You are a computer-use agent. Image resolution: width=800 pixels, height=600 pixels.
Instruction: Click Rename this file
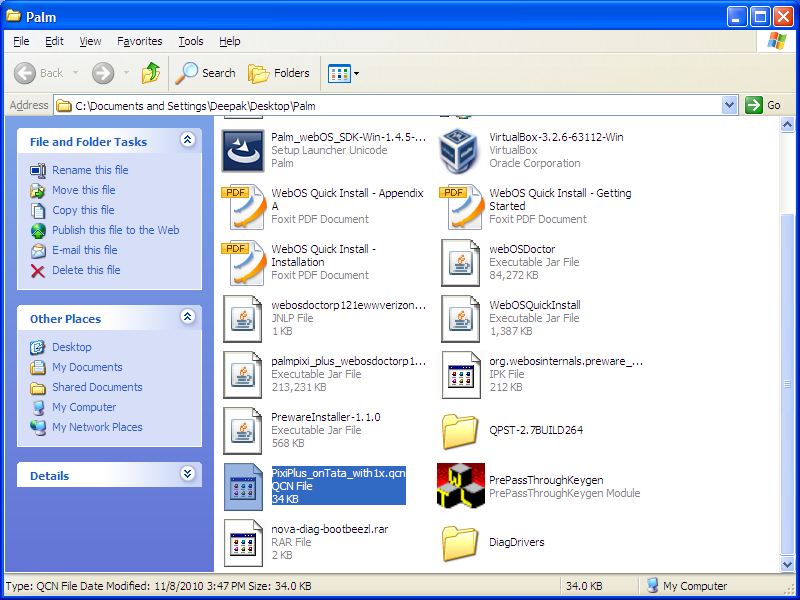tap(90, 170)
